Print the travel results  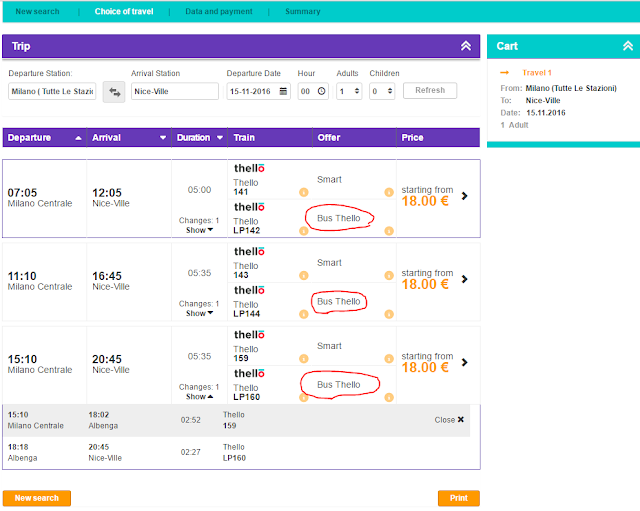459,498
